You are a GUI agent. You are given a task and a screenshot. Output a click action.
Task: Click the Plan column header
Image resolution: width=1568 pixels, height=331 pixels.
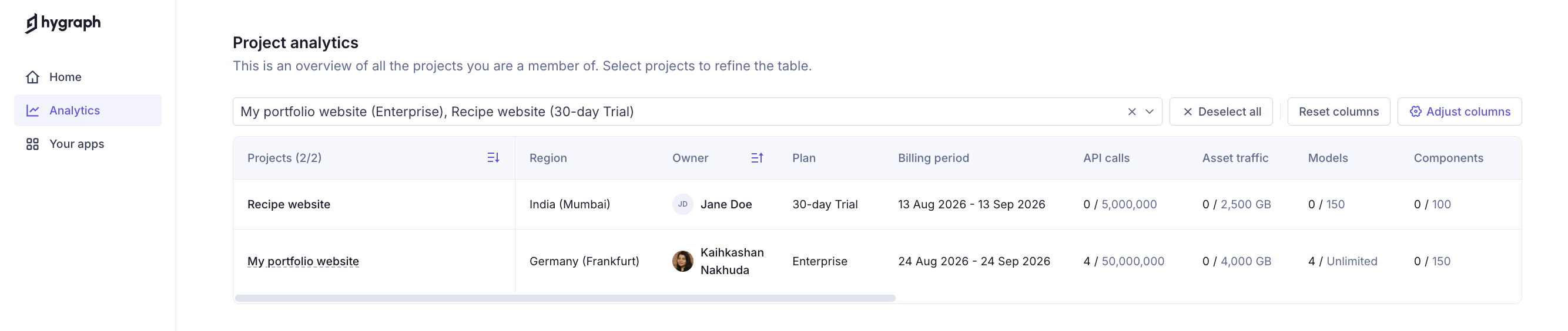pos(804,158)
